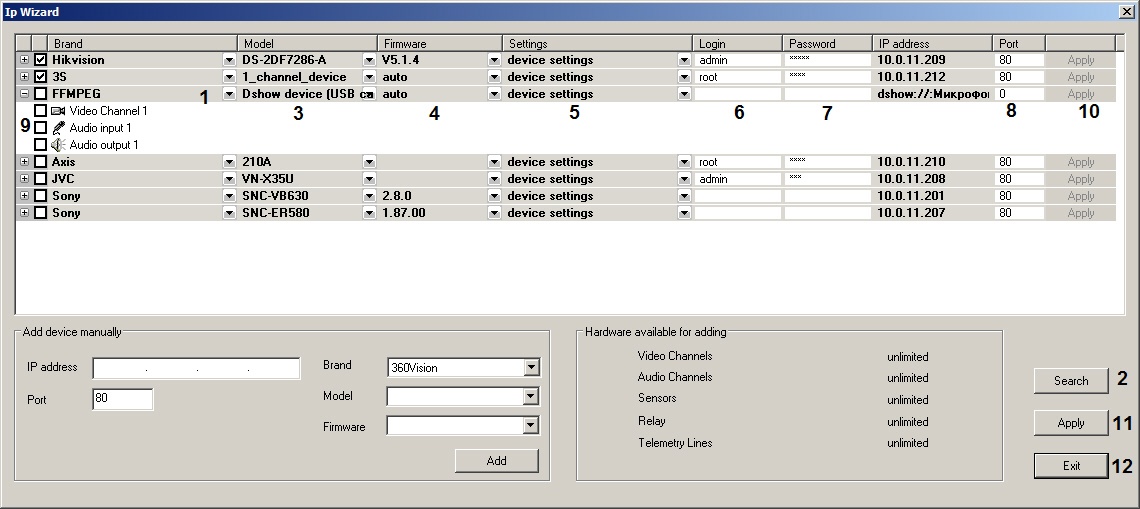This screenshot has width=1140, height=509.
Task: Tick the Axis device checkbox
Action: point(40,162)
